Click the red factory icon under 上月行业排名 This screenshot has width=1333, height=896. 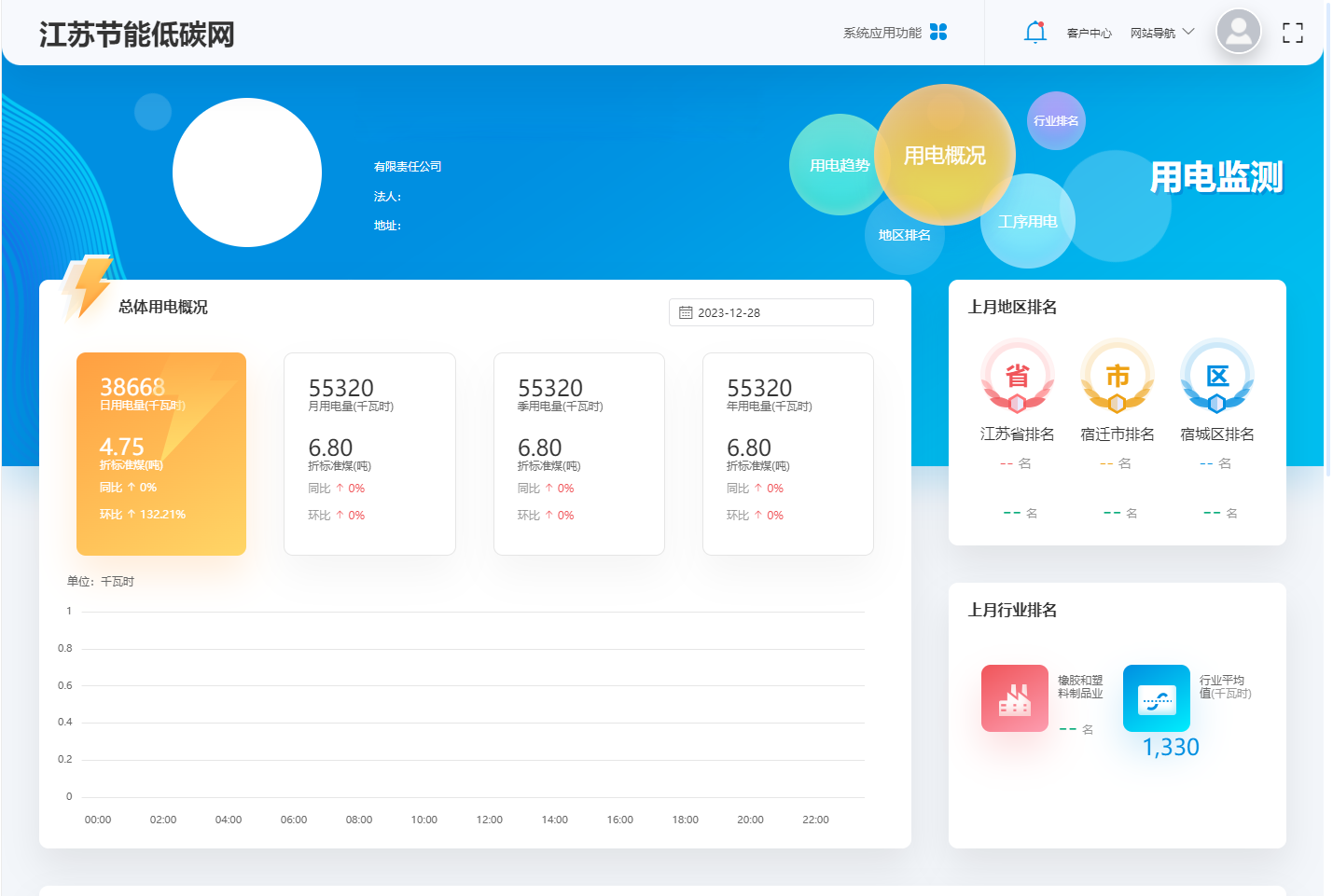(1014, 697)
